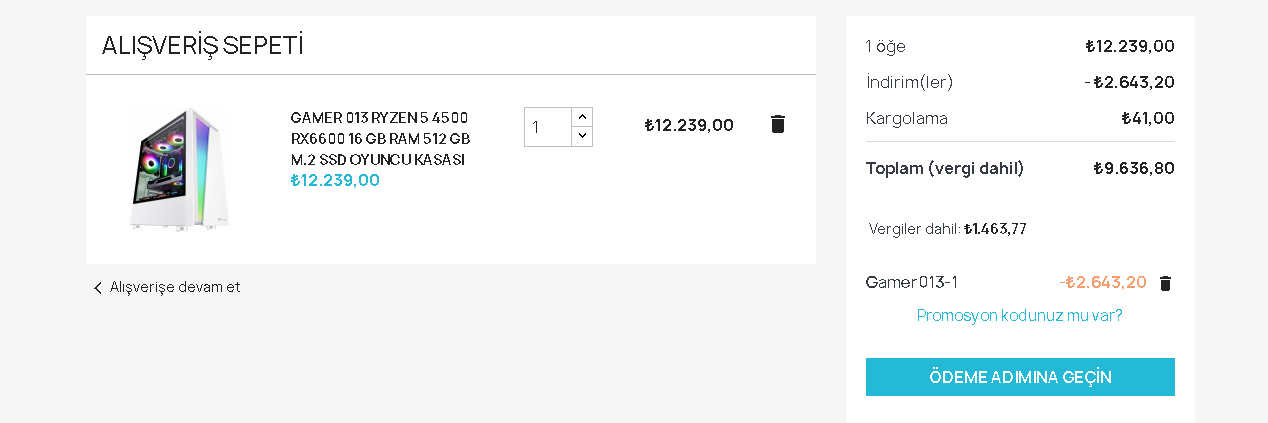1268x423 pixels.
Task: Select the Toplam (vergi dahil) label
Action: 945,168
